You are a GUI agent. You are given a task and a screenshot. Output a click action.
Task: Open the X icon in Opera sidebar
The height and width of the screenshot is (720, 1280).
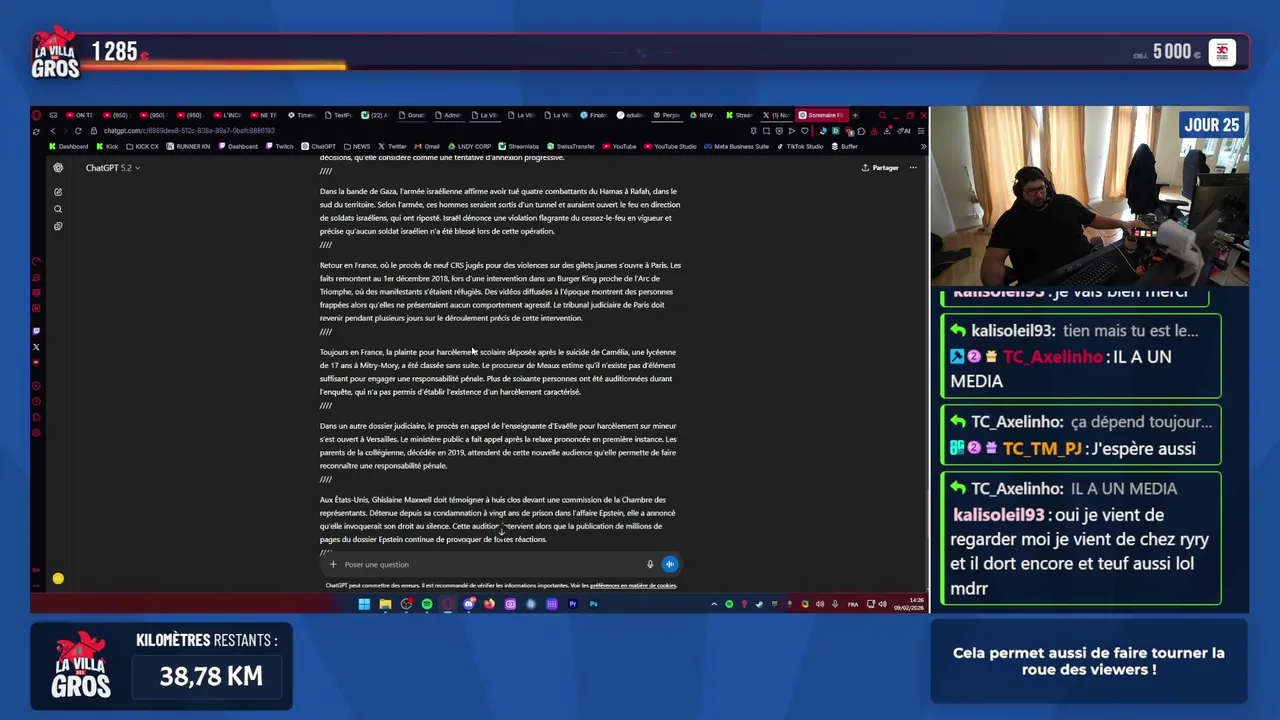coord(36,347)
